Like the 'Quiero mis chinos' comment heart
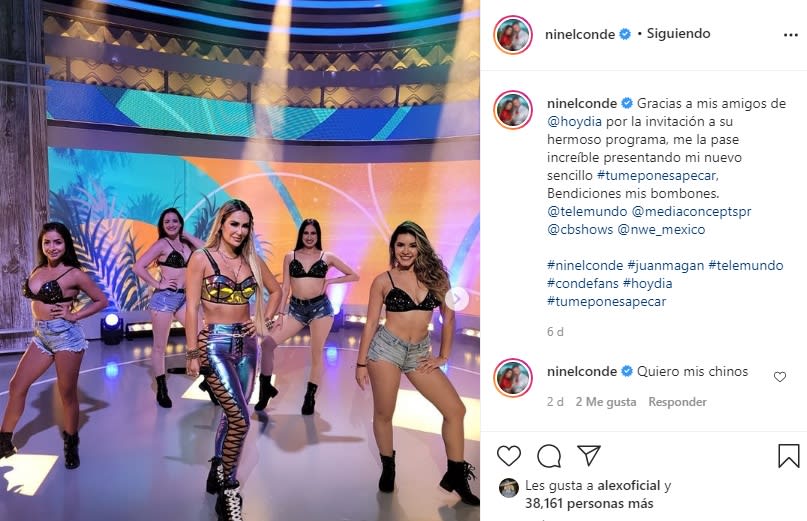 780,377
